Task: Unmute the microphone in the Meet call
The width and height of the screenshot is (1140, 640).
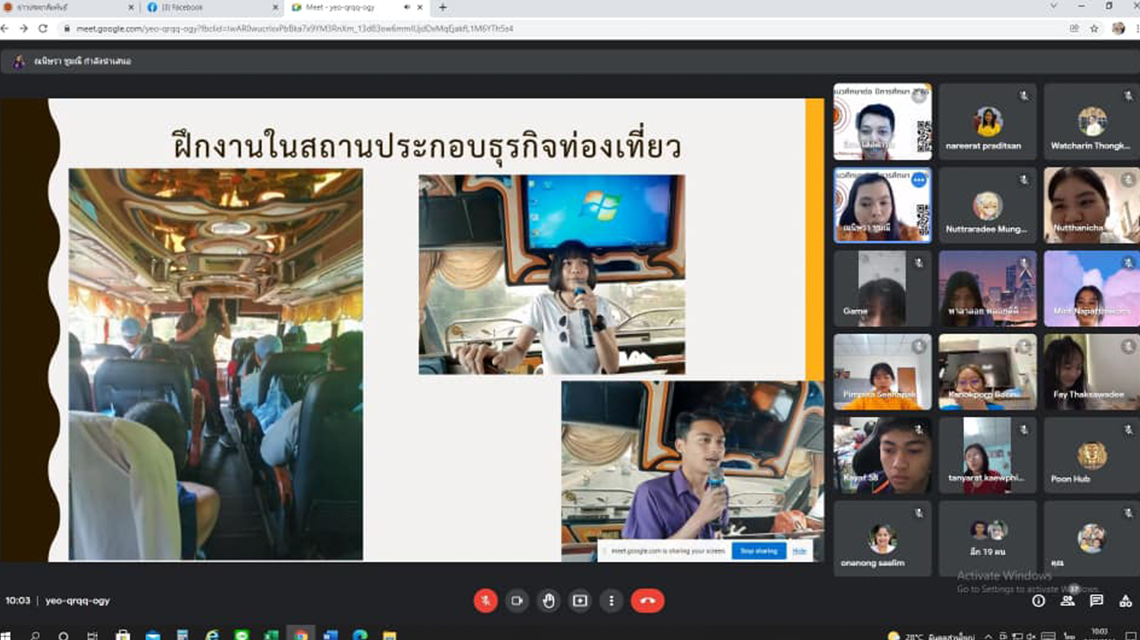Action: [486, 601]
